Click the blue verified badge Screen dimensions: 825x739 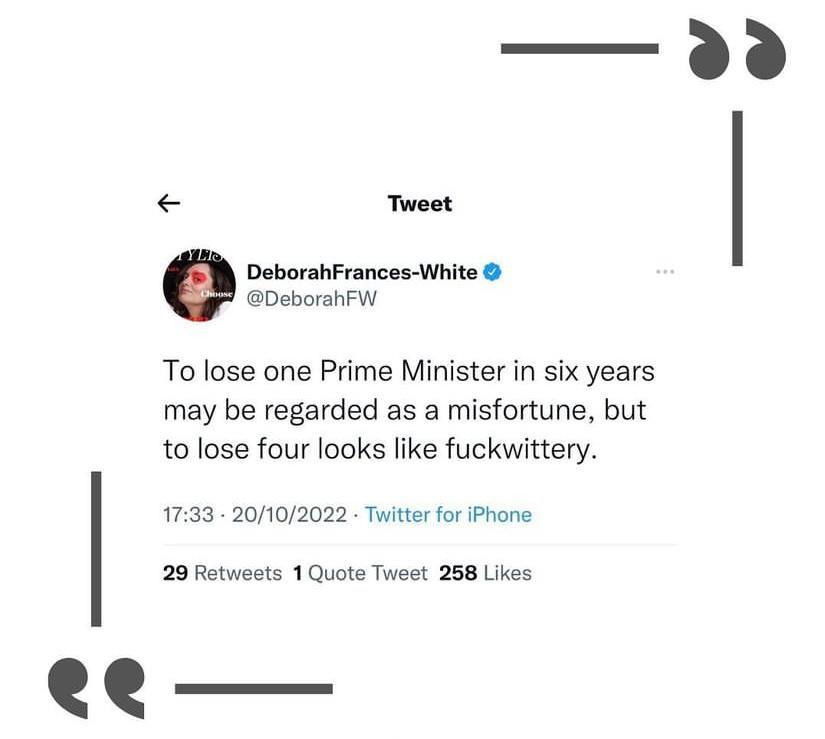pos(492,272)
